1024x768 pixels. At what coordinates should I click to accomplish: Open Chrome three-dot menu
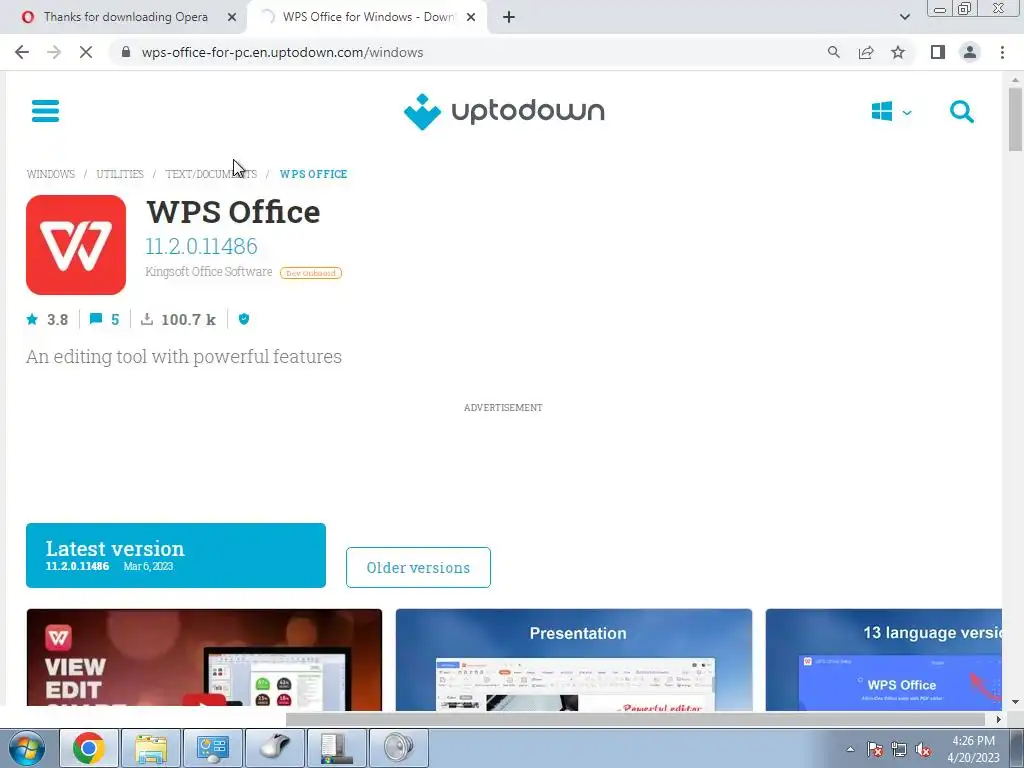(1002, 52)
